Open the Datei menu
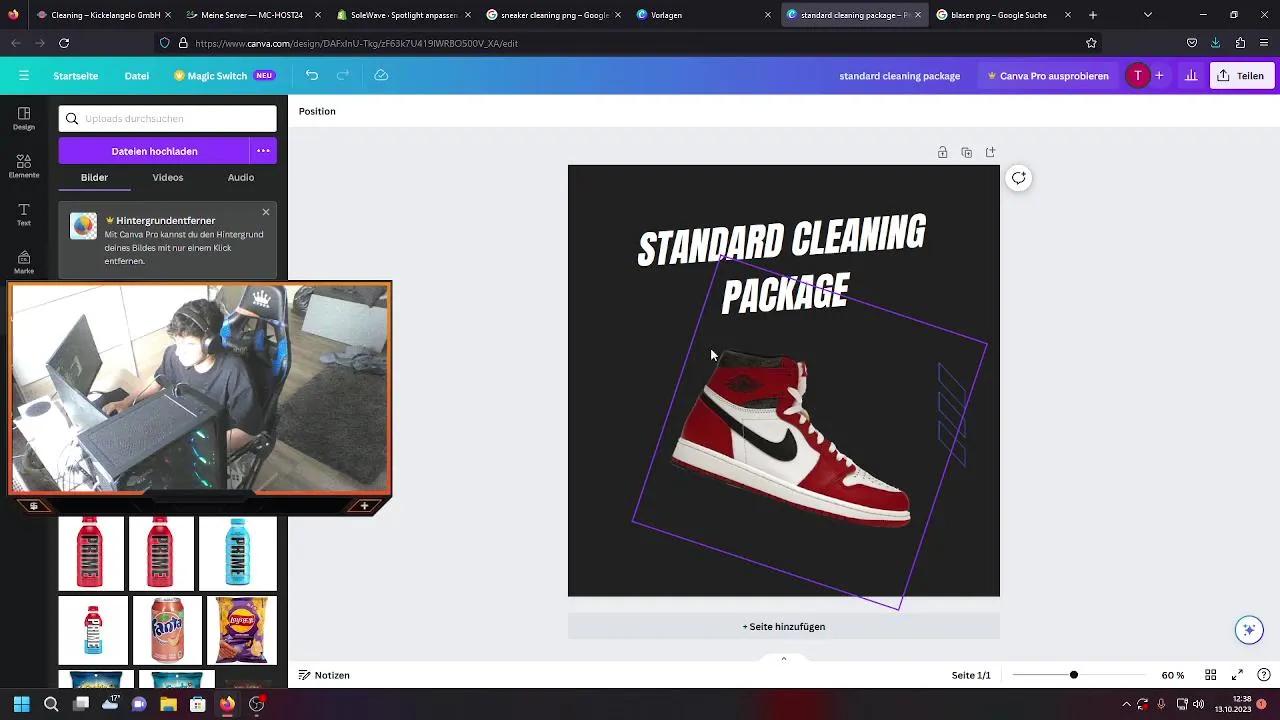Viewport: 1280px width, 720px height. [137, 75]
